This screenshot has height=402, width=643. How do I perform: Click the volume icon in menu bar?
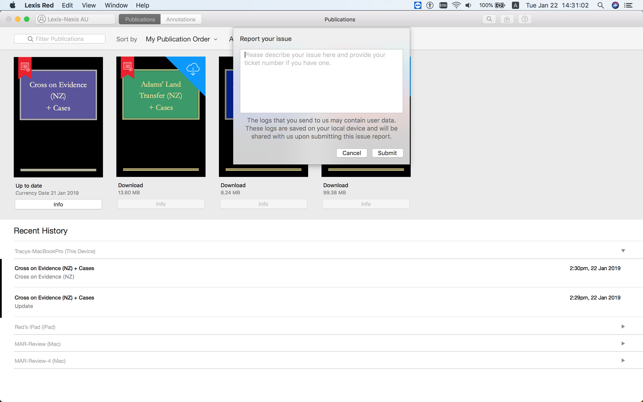[468, 5]
